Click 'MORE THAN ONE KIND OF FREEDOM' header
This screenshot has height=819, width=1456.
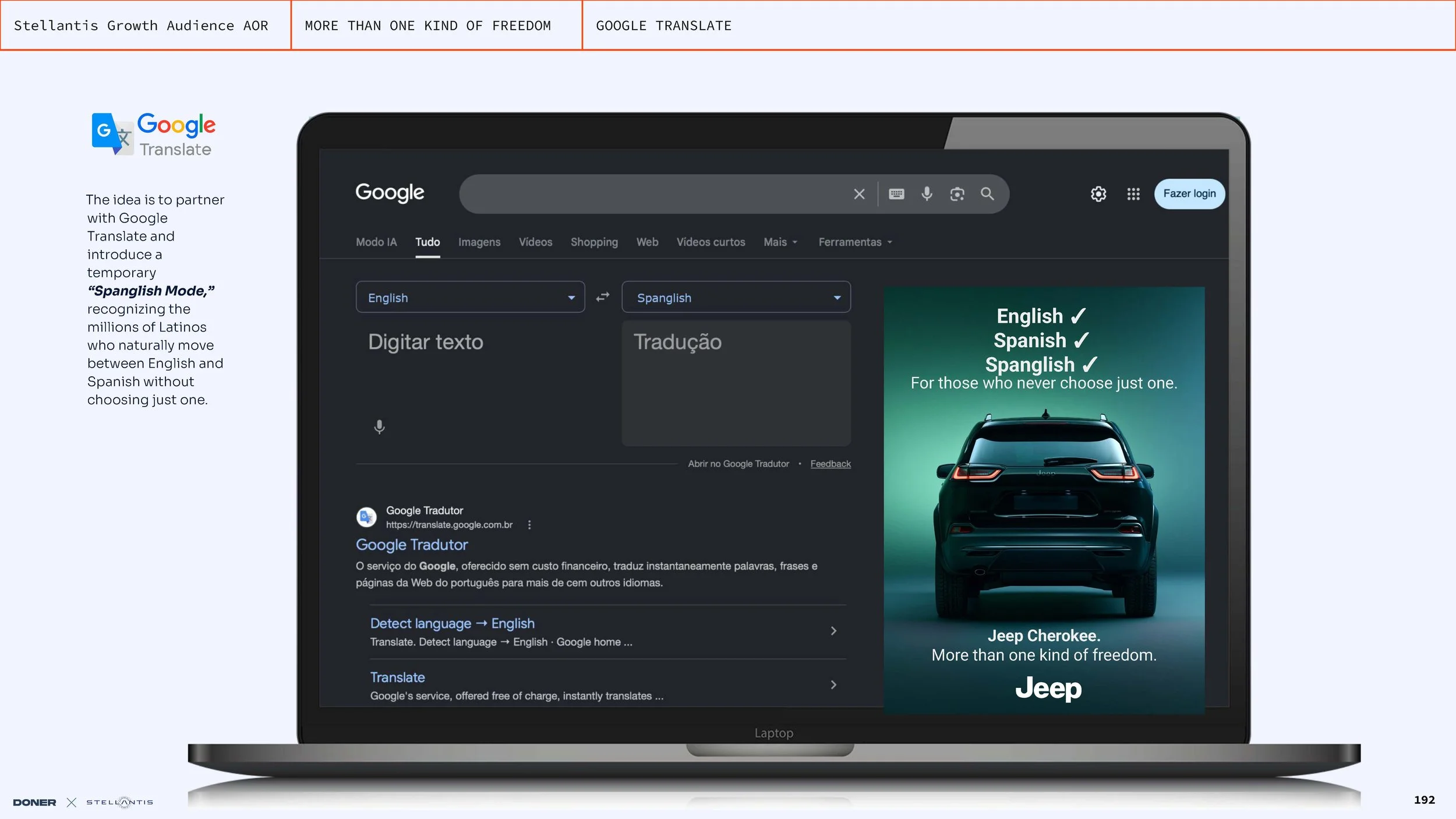[x=427, y=26]
